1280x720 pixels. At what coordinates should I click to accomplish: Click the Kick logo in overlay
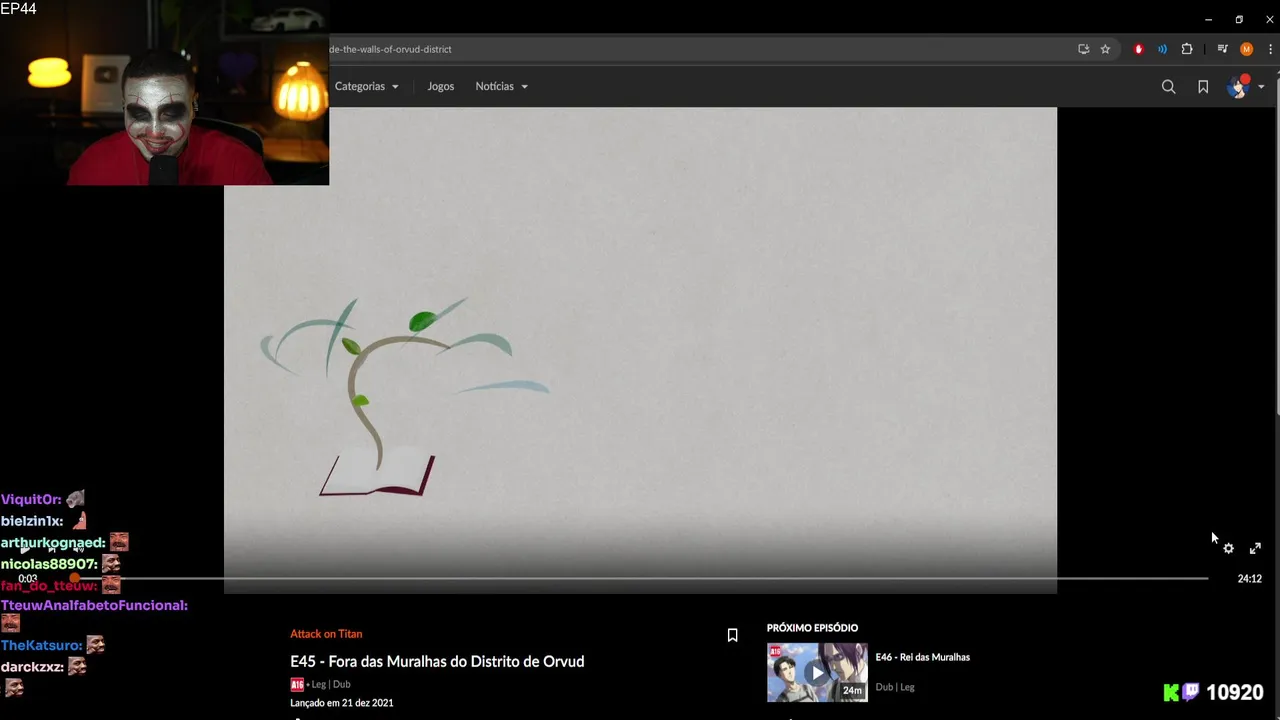[x=1171, y=692]
